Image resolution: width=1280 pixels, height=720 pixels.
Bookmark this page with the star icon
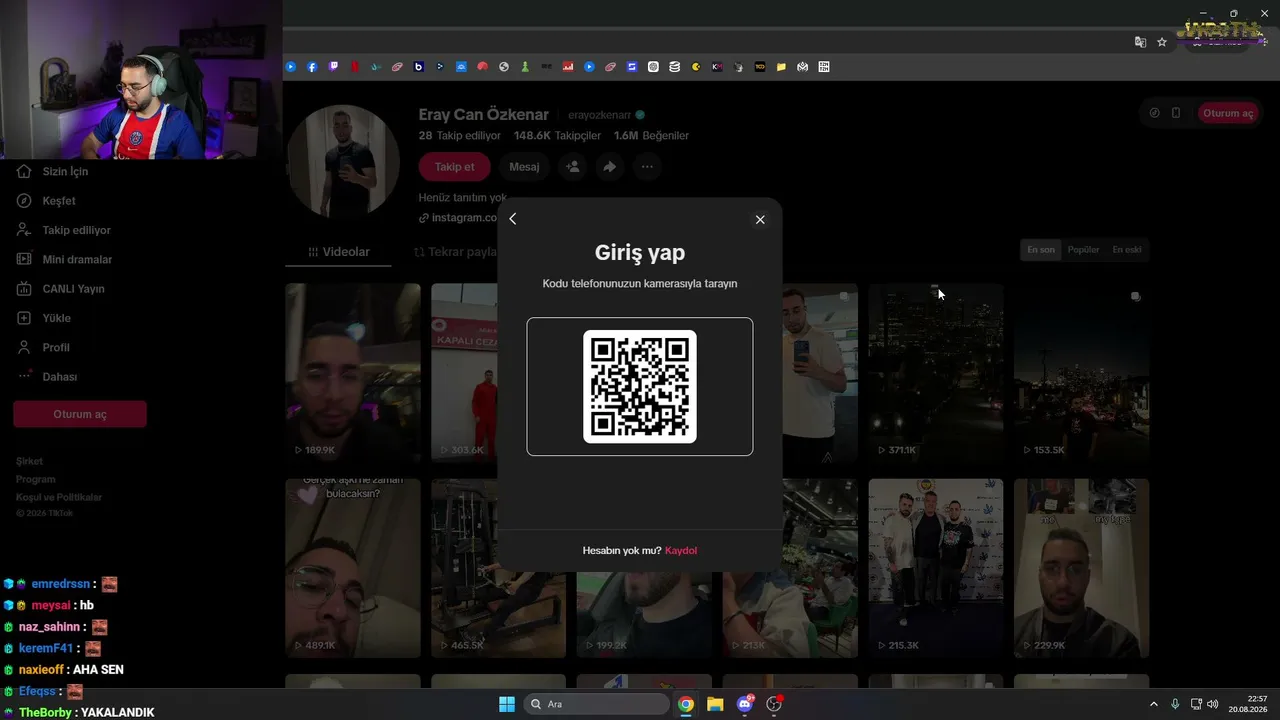click(x=1162, y=42)
